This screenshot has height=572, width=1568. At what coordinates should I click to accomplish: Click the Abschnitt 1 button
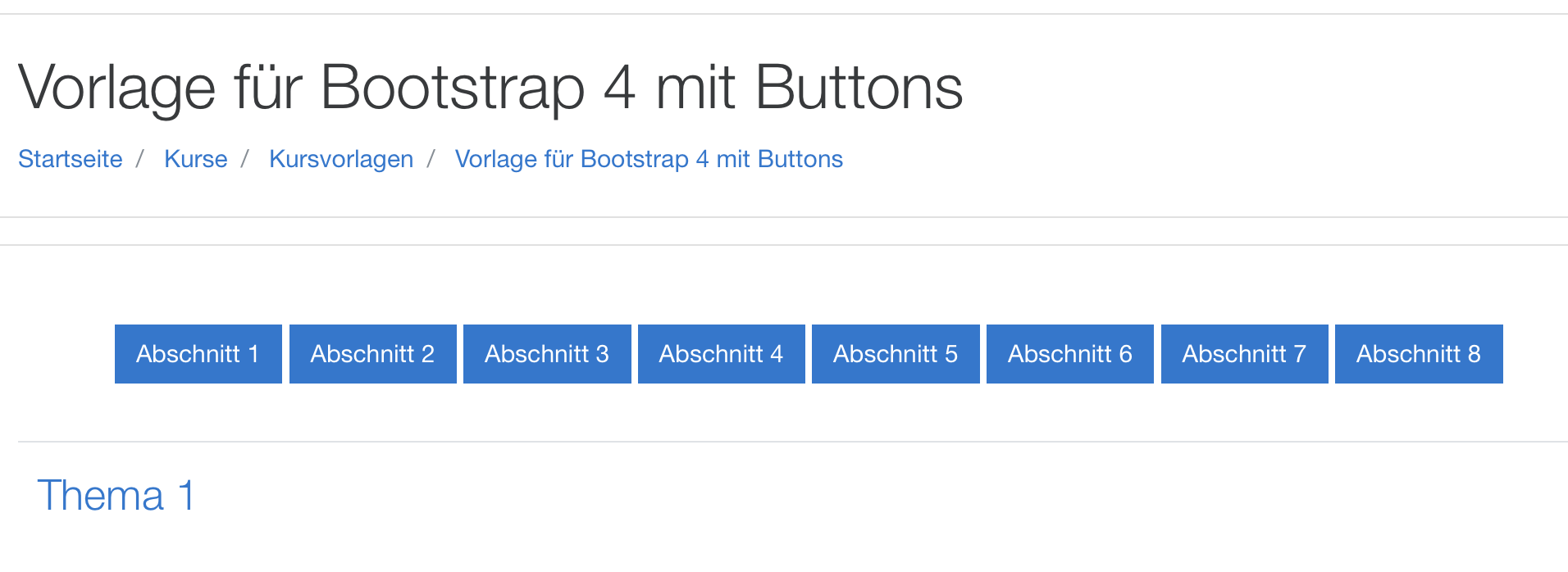tap(198, 354)
